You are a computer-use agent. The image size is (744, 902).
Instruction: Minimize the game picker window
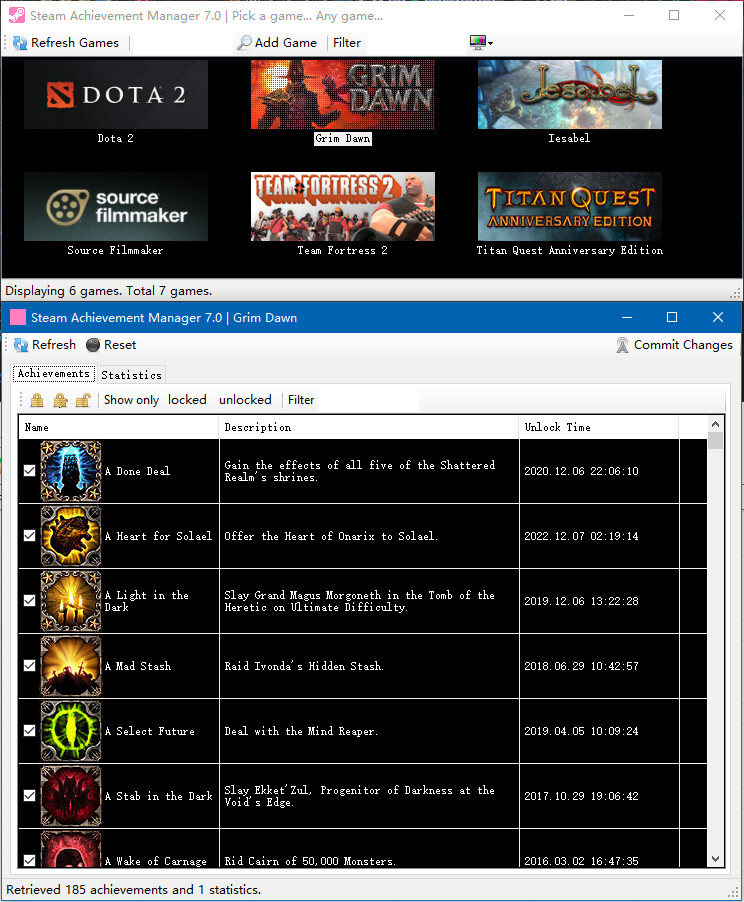pyautogui.click(x=629, y=15)
